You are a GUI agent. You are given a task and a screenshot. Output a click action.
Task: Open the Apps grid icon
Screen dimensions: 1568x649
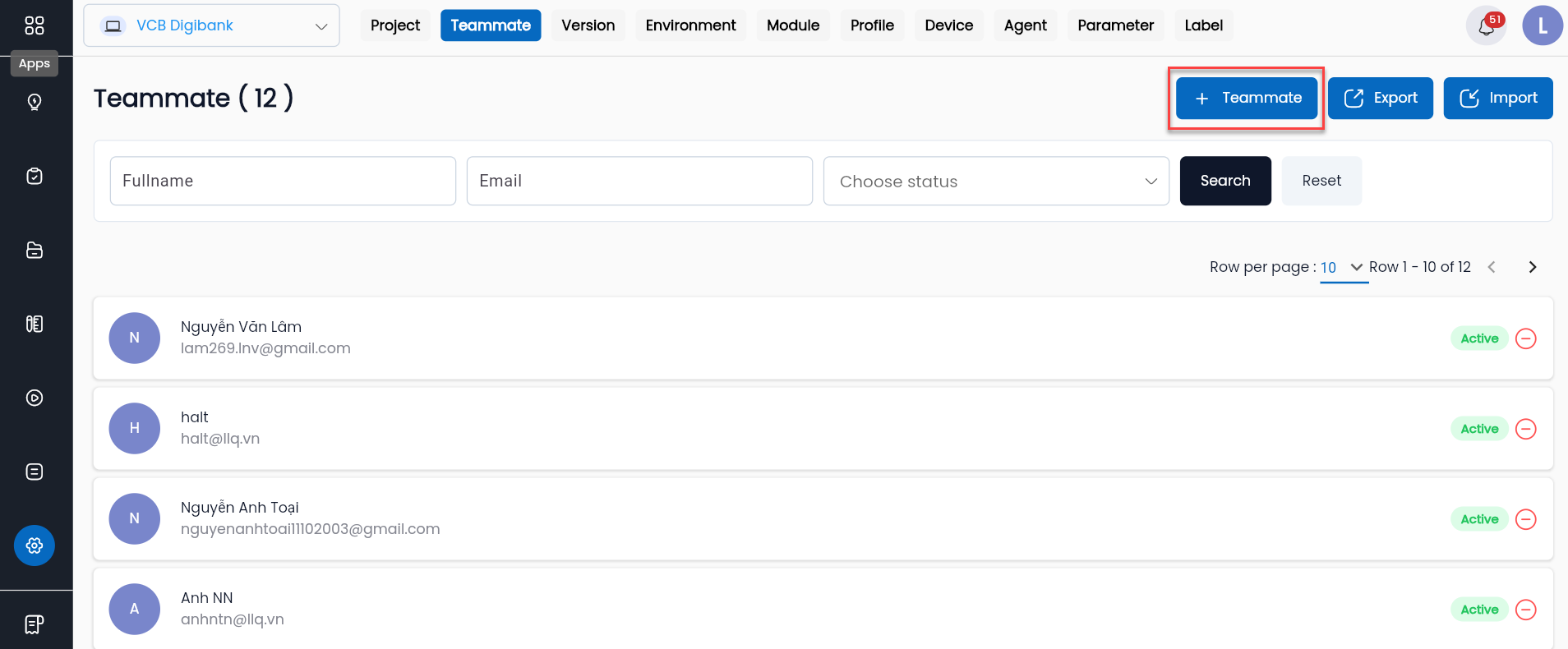pos(35,25)
